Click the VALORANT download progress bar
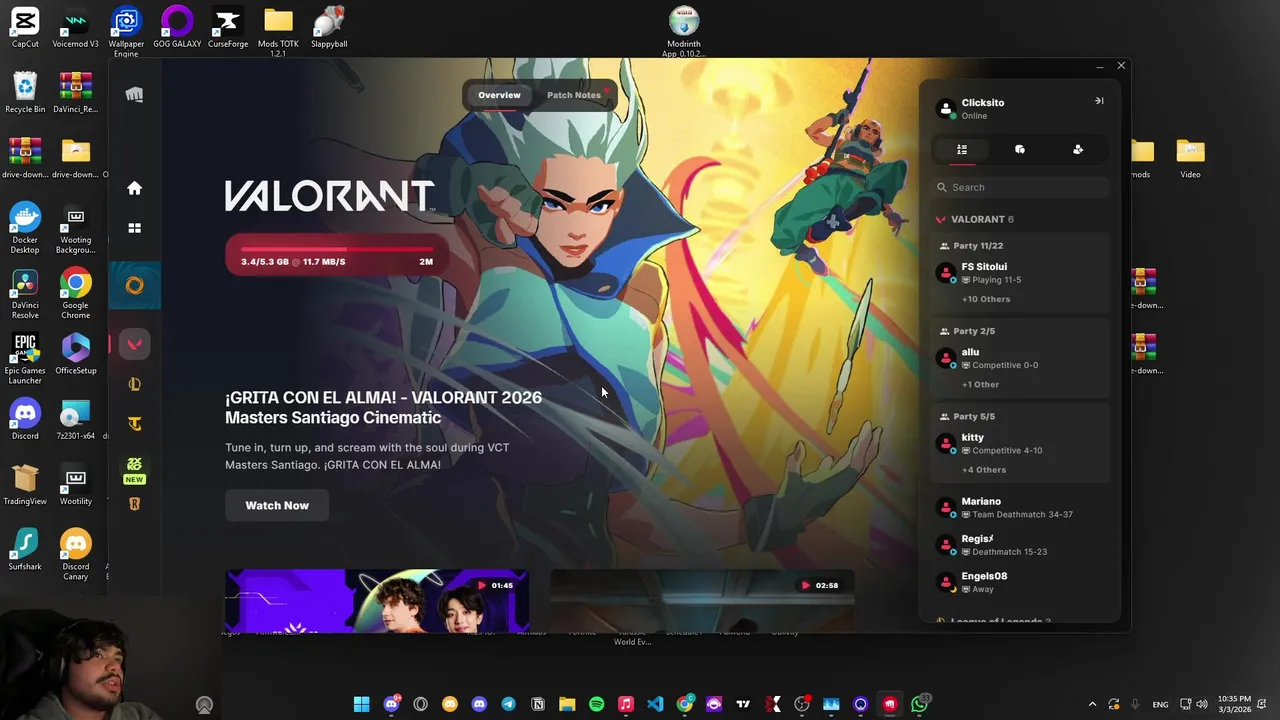 point(335,256)
